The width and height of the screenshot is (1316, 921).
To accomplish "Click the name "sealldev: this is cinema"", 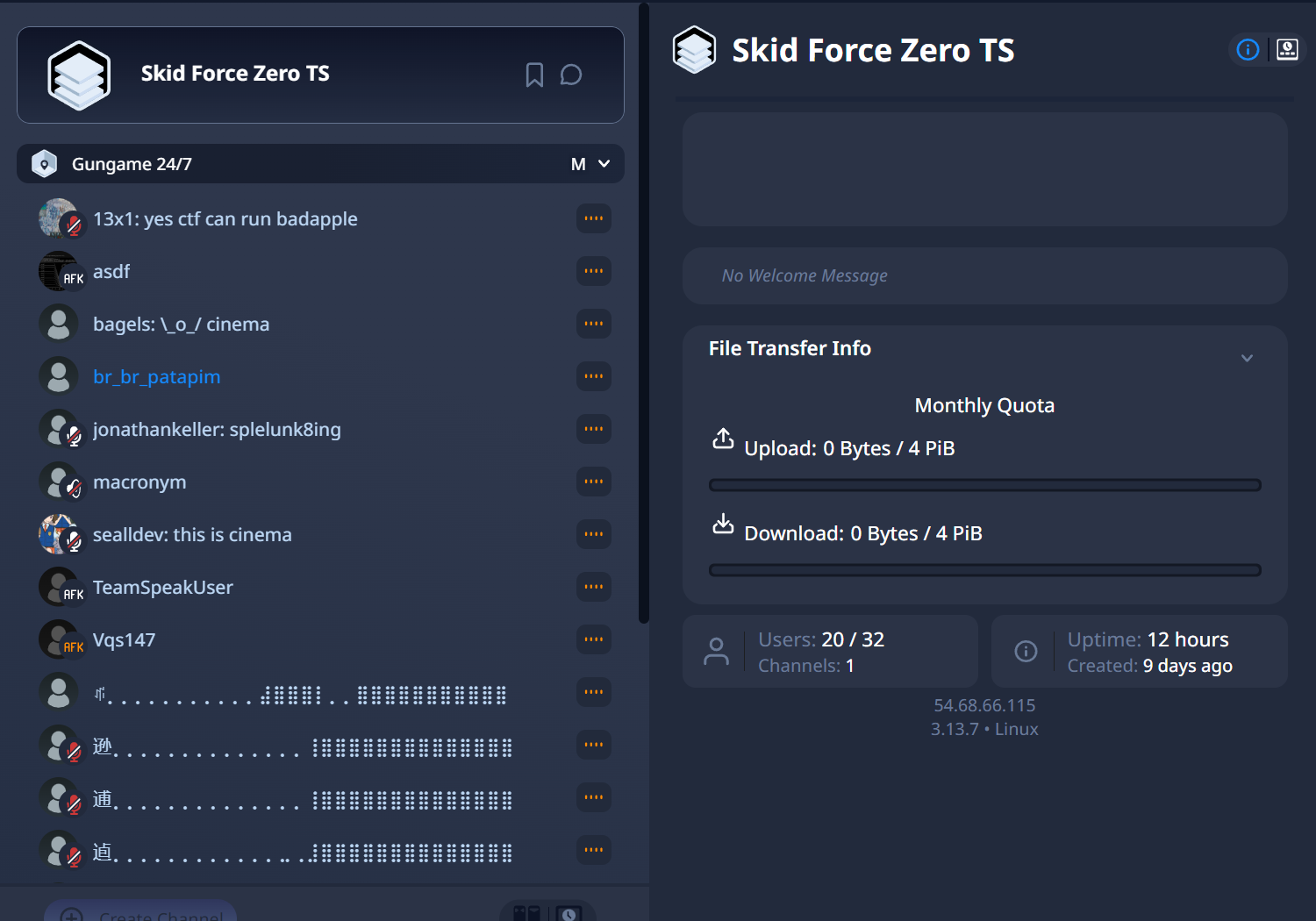I will pyautogui.click(x=192, y=534).
